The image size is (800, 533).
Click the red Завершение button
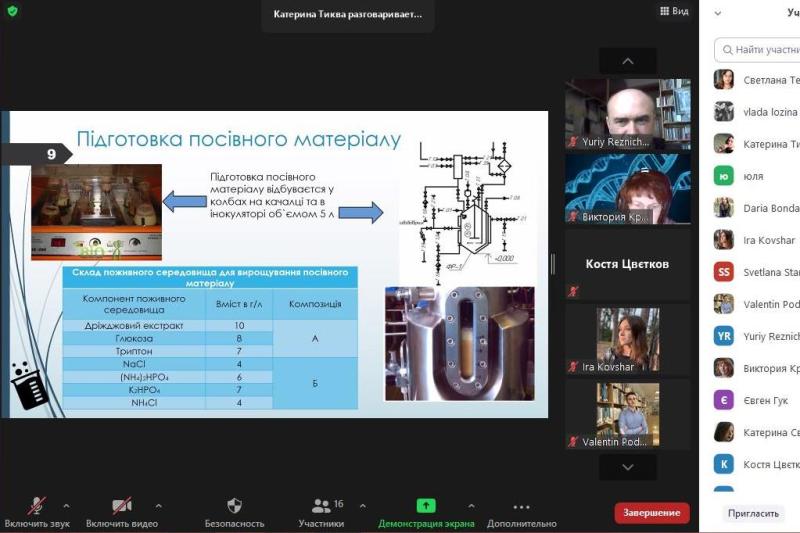tap(652, 513)
